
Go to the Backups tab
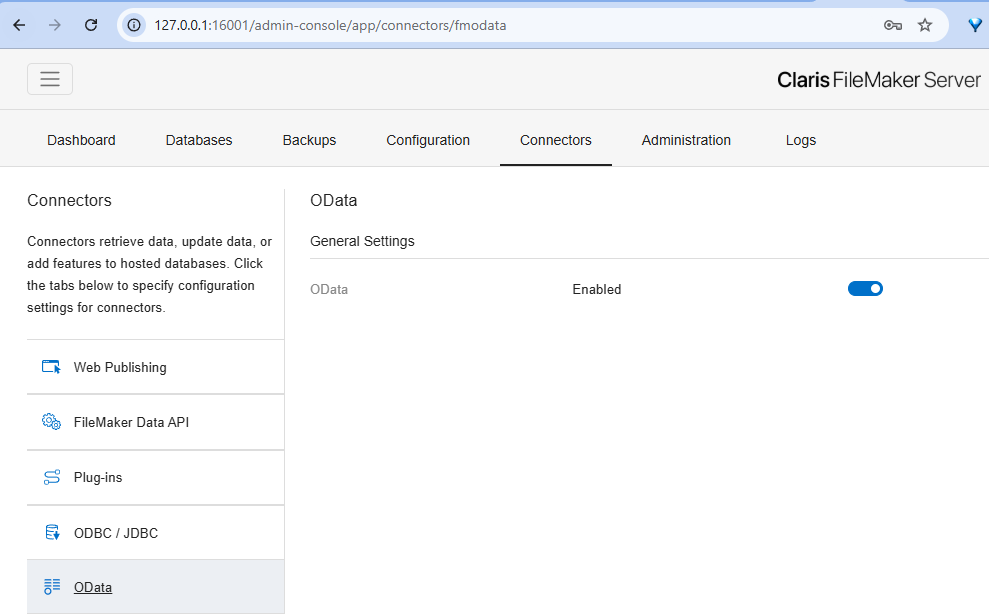309,140
